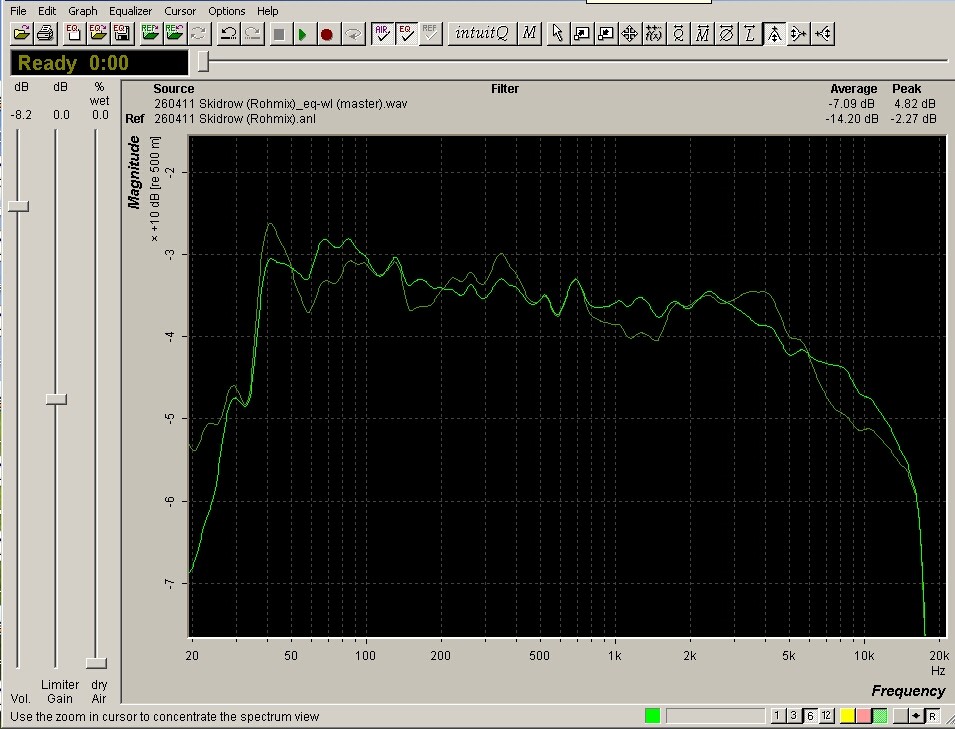Click the pink trace color button
955x729 pixels.
pos(863,716)
